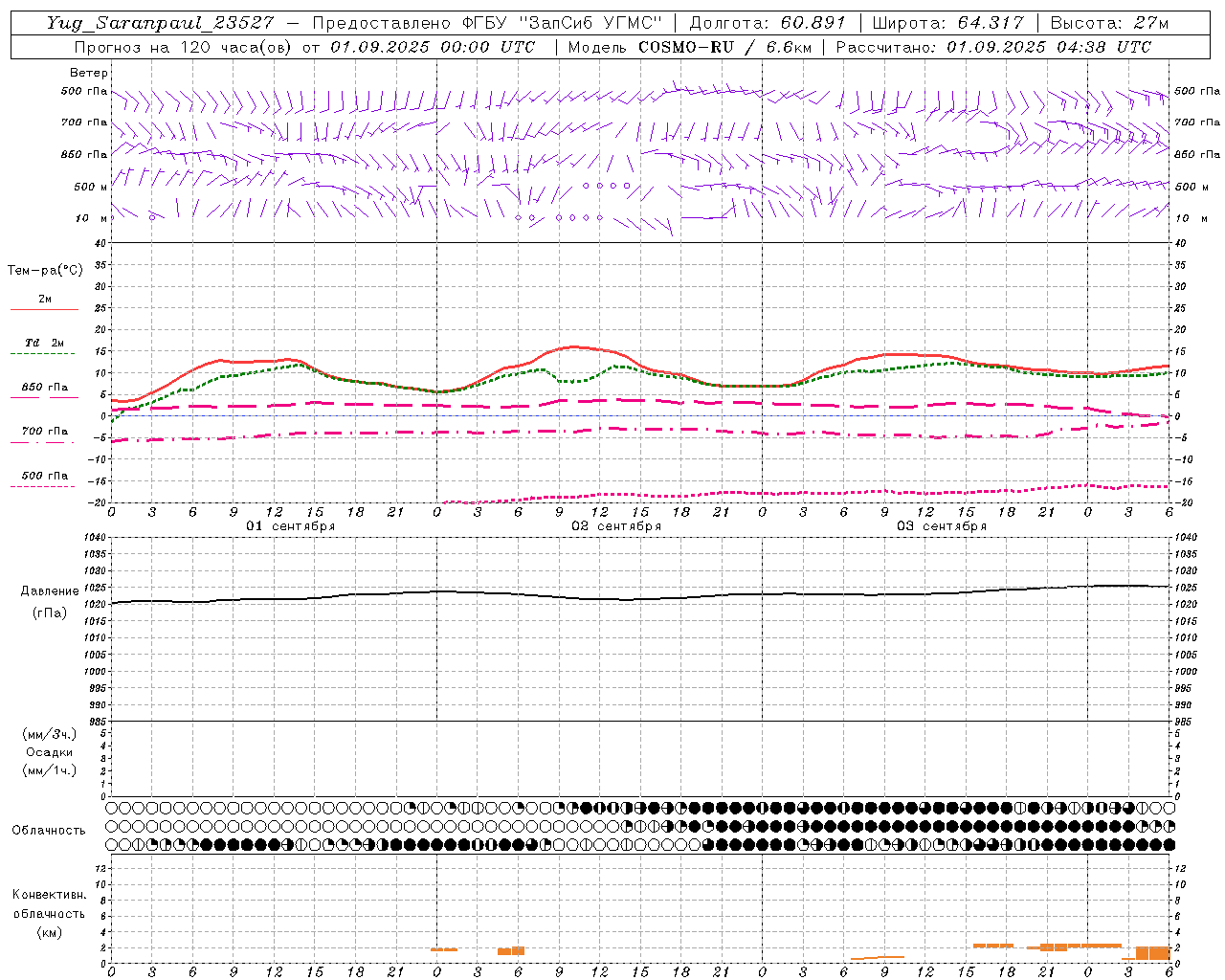Click the 850 гПа temperature legend entry
Screen dimensions: 1225x980
(44, 388)
